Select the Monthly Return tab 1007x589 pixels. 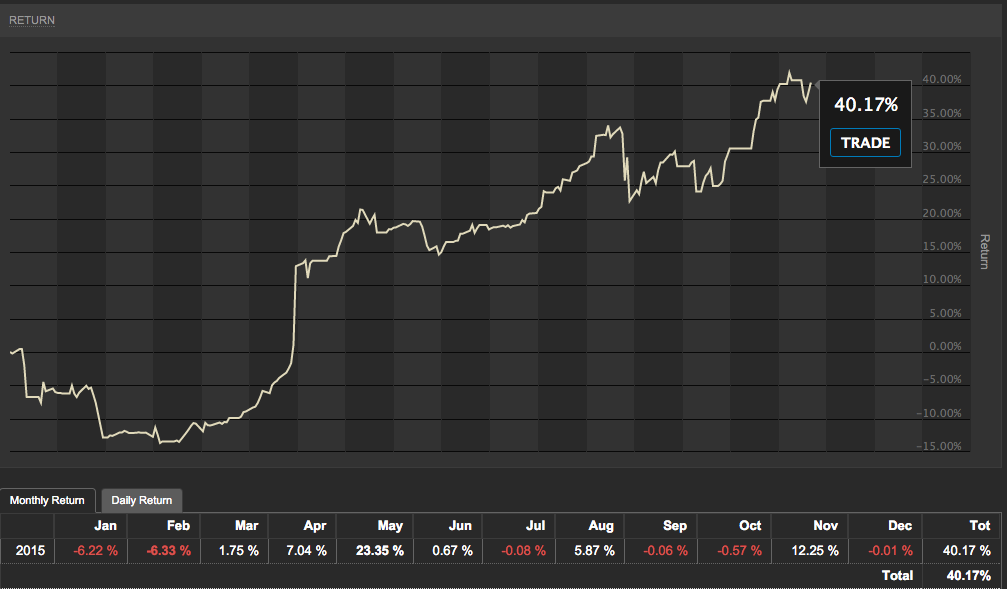pyautogui.click(x=48, y=500)
